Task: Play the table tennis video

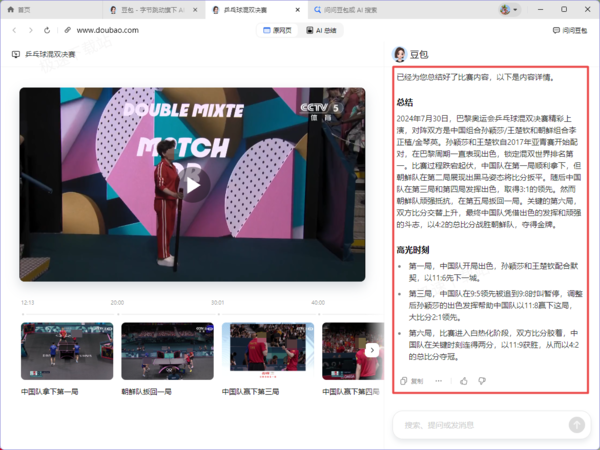Action: click(x=192, y=186)
